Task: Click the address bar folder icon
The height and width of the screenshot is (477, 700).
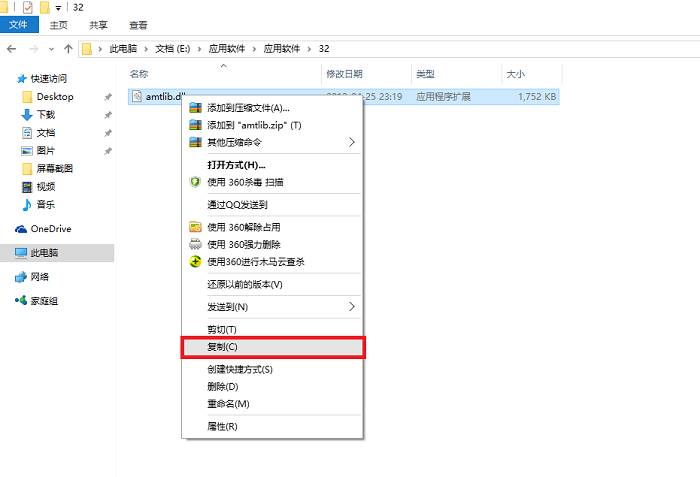Action: [87, 49]
